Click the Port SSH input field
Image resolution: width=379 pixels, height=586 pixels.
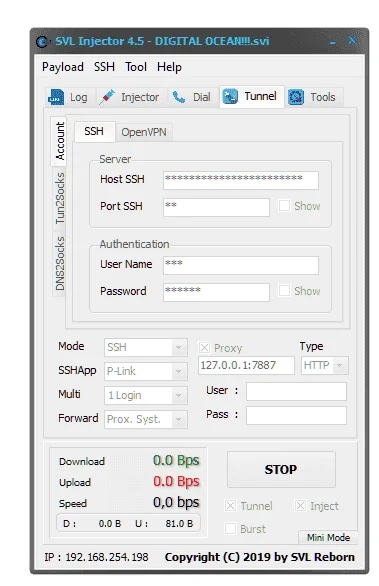[x=216, y=207]
